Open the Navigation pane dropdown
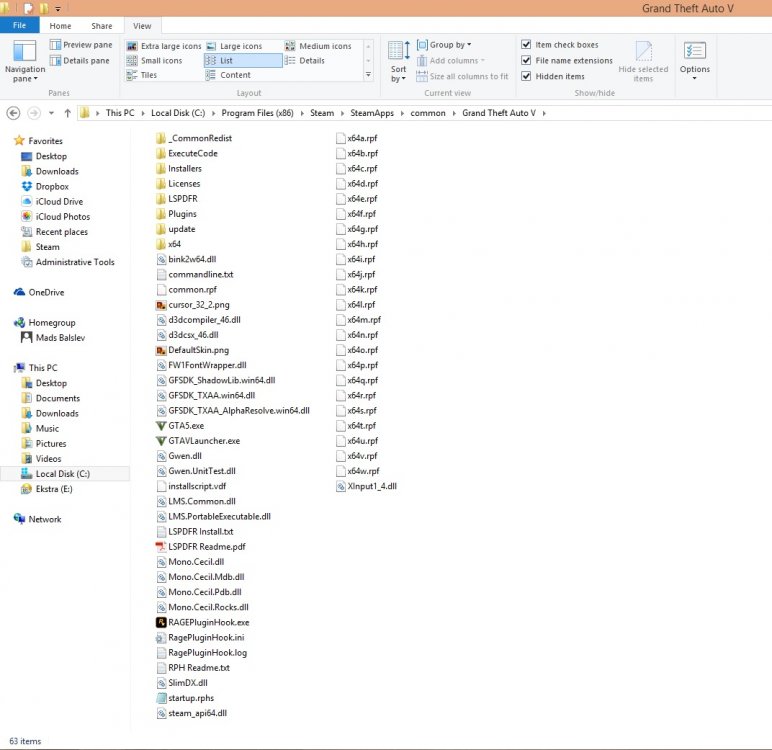This screenshot has width=772, height=750. point(25,62)
